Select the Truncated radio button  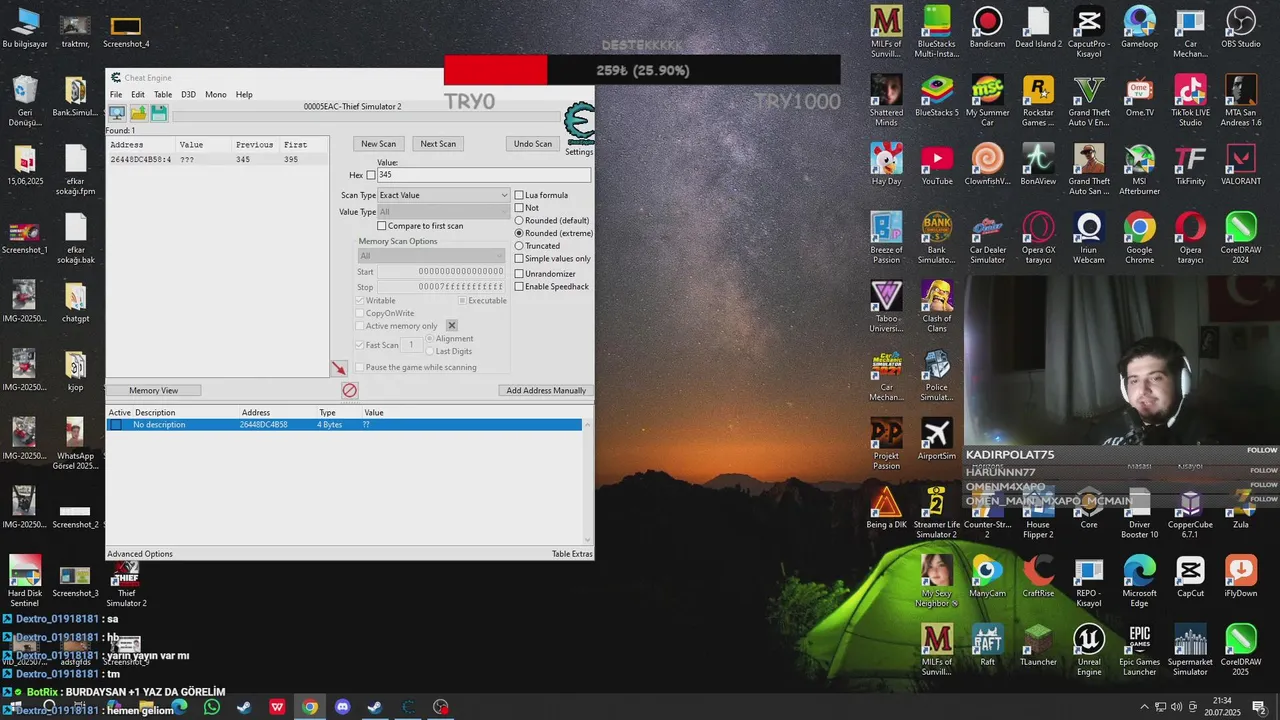519,246
